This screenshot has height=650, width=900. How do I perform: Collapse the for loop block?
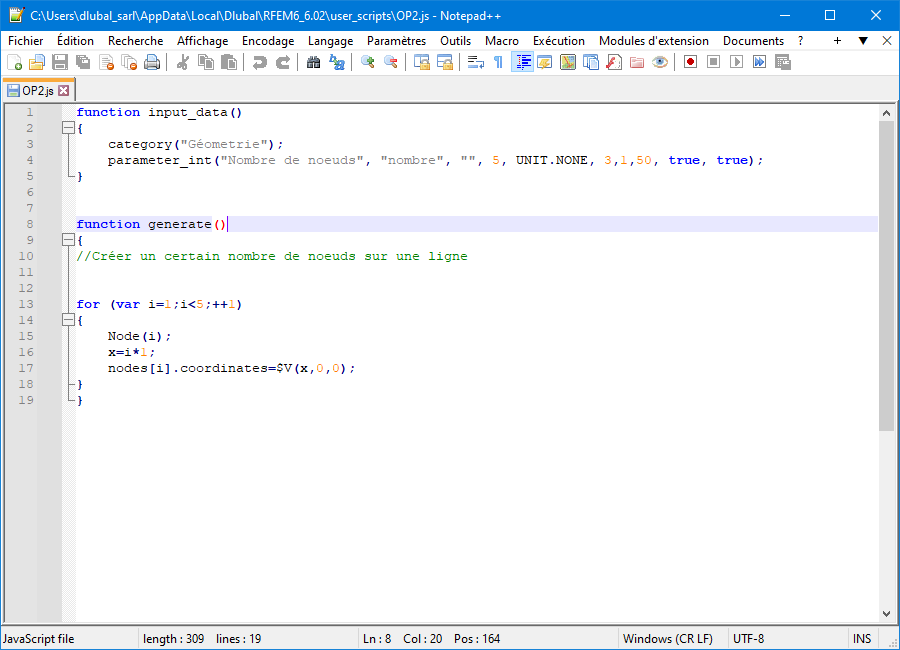67,320
